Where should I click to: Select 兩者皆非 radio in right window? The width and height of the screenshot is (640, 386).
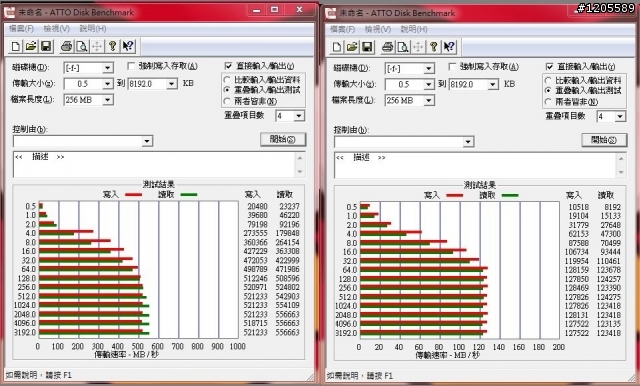pyautogui.click(x=549, y=102)
